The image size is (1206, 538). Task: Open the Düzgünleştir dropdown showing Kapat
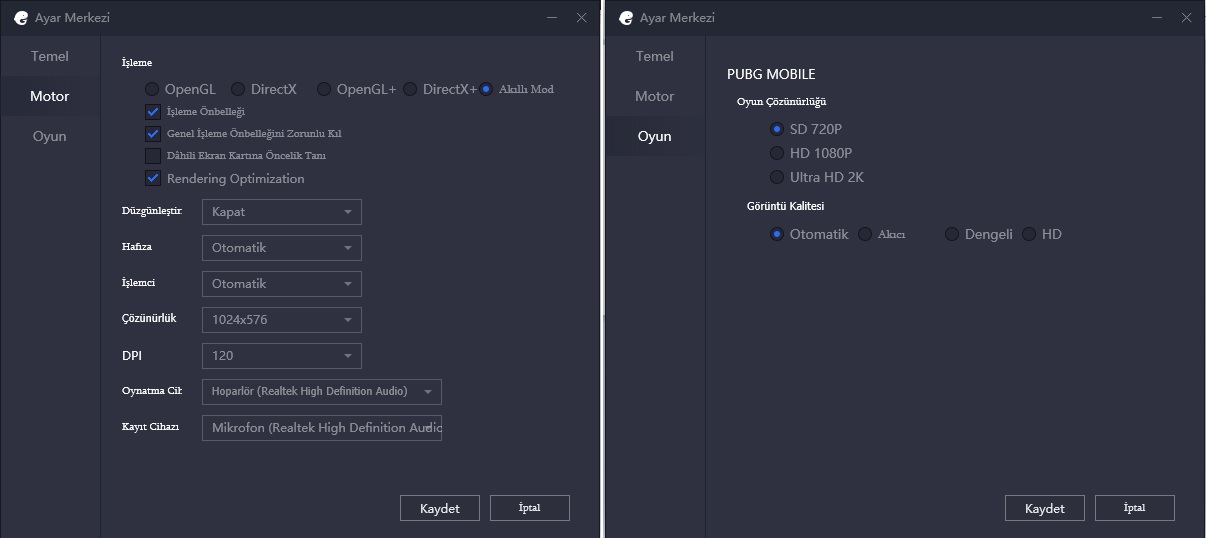(x=282, y=212)
